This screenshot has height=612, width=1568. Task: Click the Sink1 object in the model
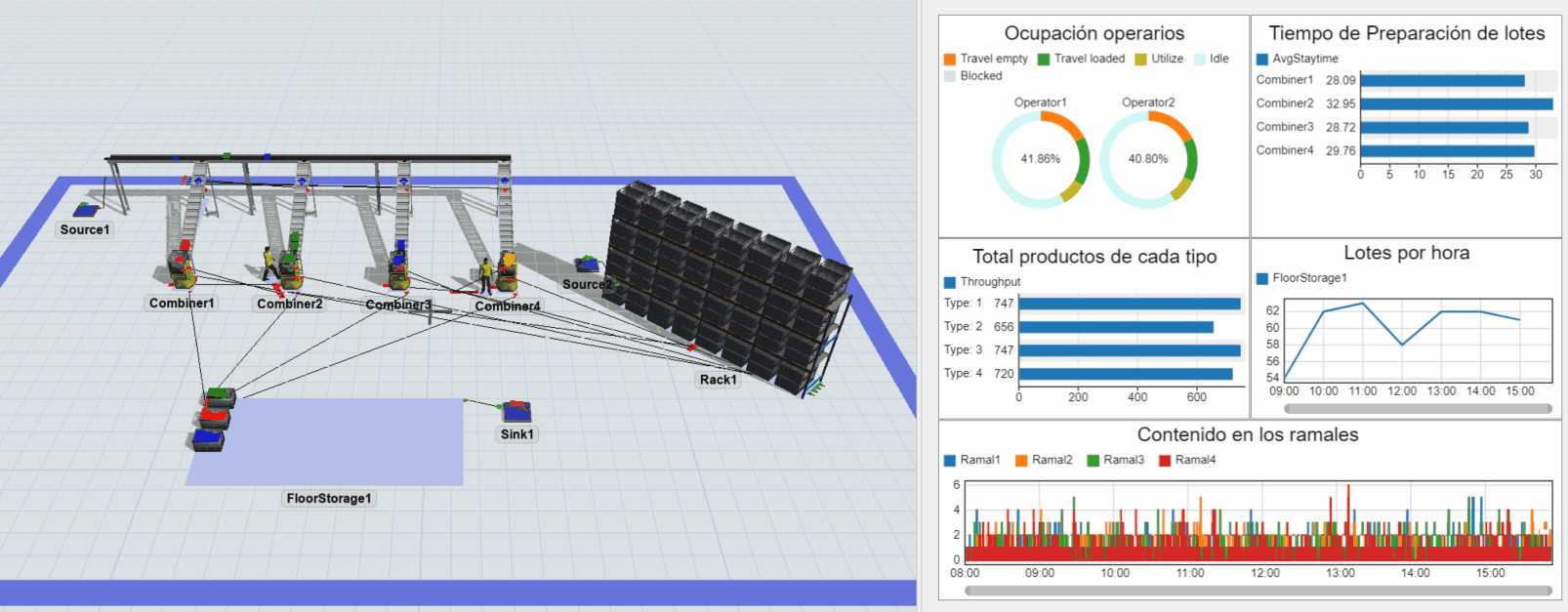516,411
